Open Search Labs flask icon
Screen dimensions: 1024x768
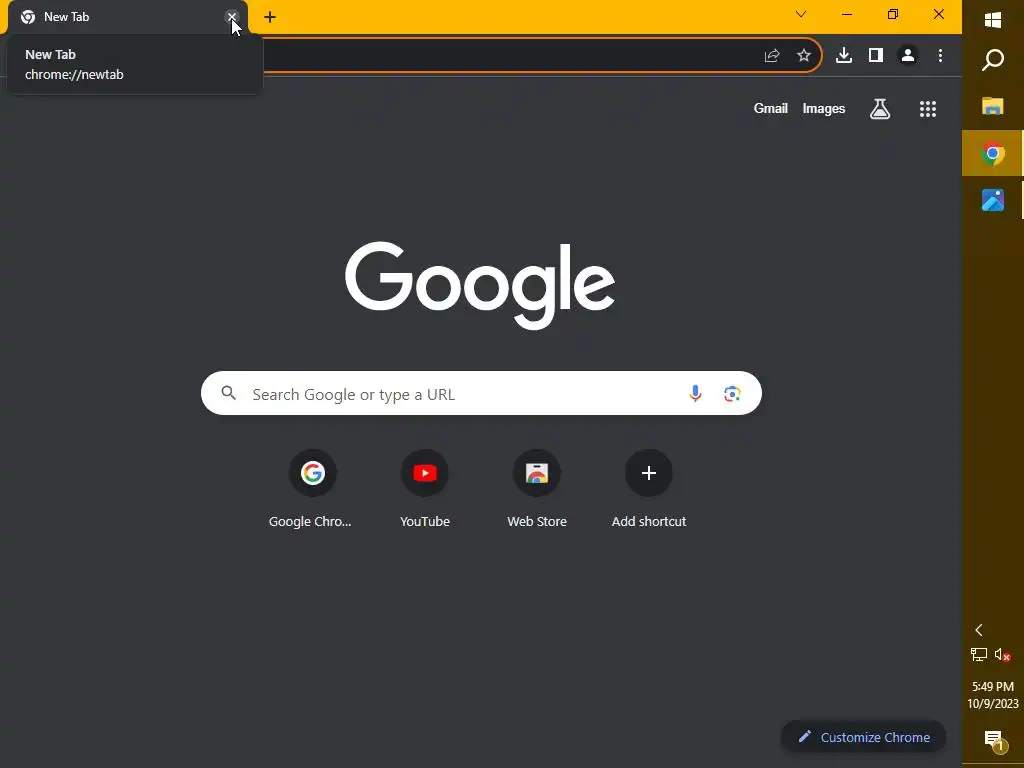(880, 109)
